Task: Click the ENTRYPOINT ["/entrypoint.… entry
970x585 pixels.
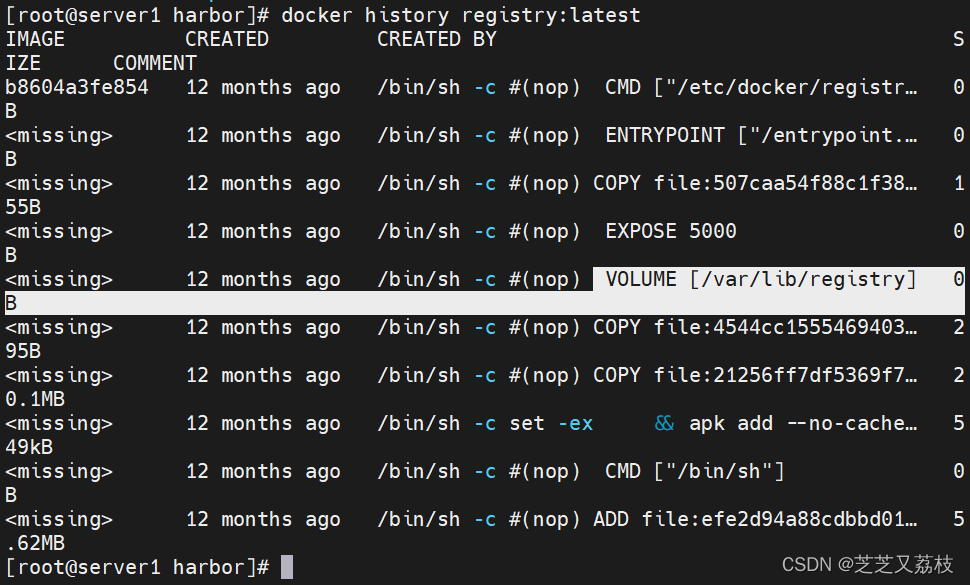Action: [x=761, y=135]
